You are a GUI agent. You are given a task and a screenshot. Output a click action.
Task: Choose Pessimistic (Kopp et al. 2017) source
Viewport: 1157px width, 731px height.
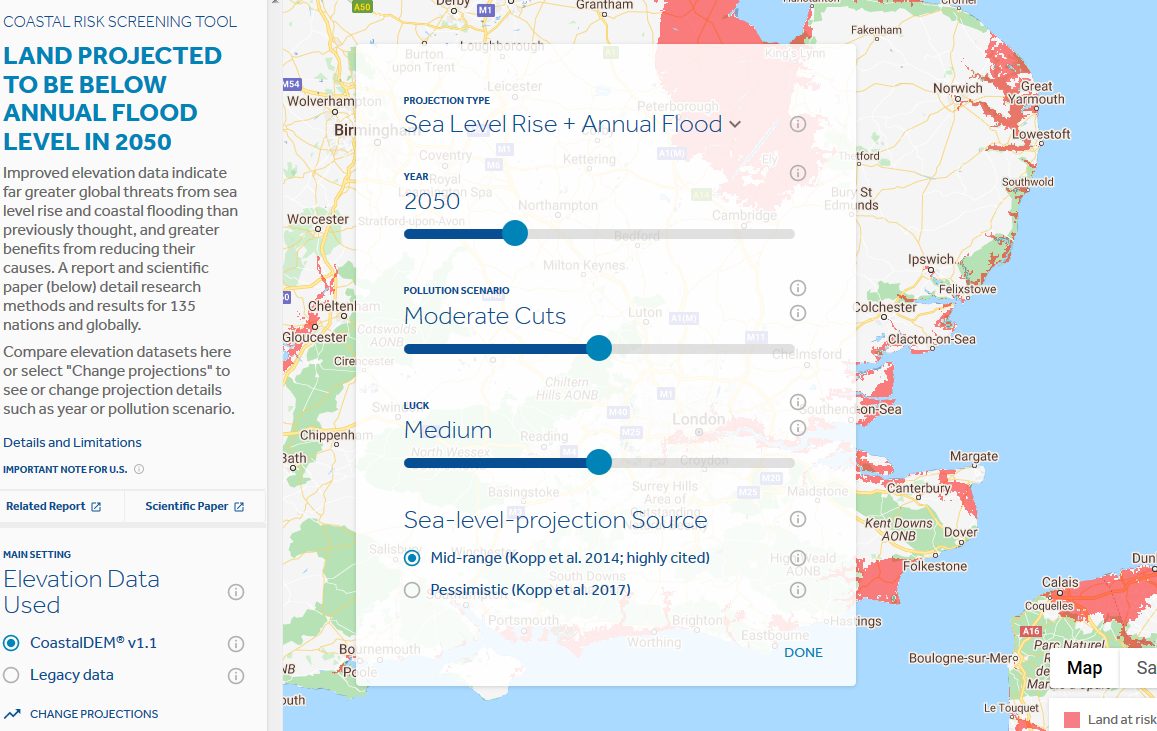[412, 590]
